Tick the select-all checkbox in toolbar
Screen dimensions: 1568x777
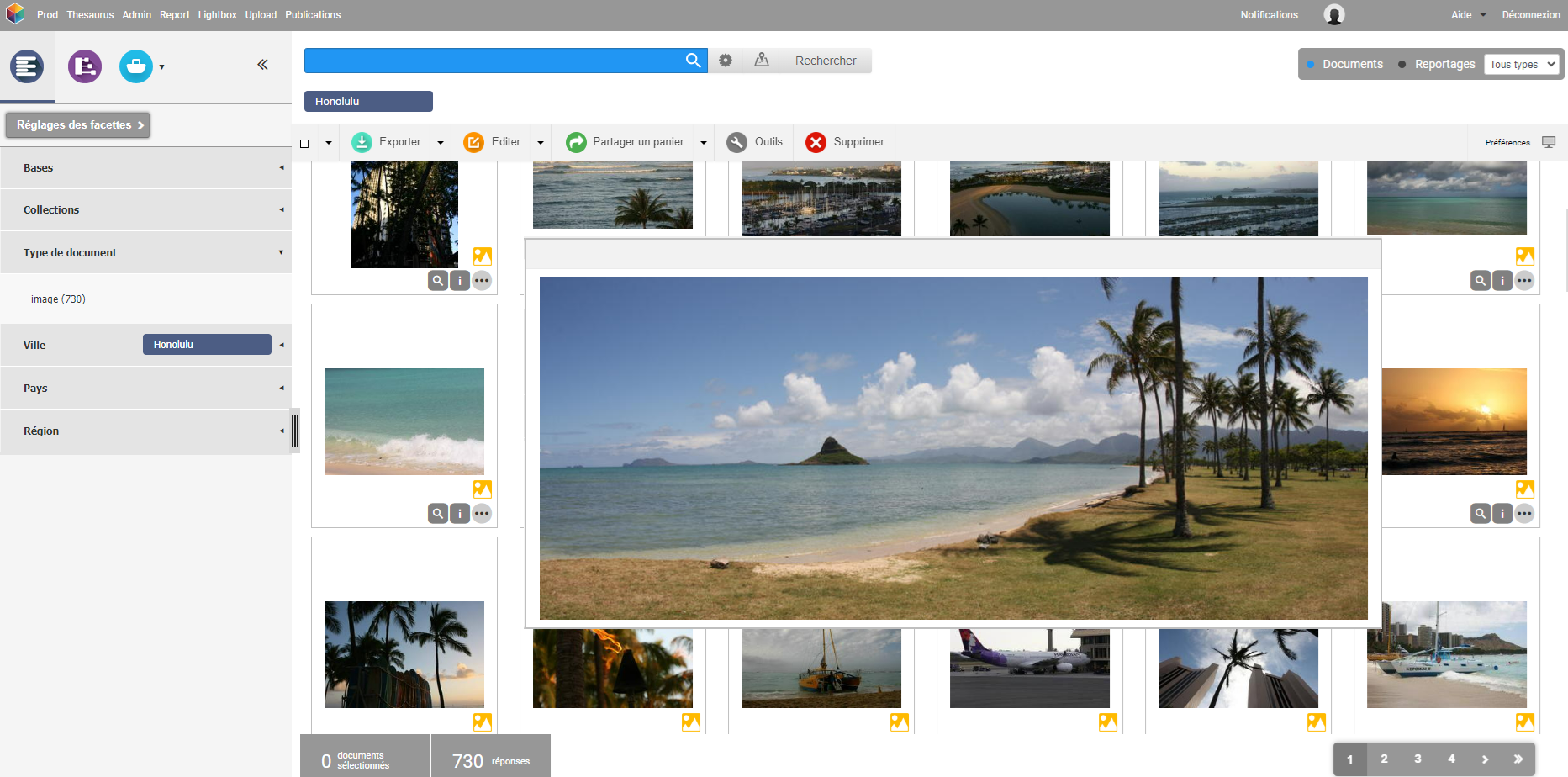(x=304, y=143)
